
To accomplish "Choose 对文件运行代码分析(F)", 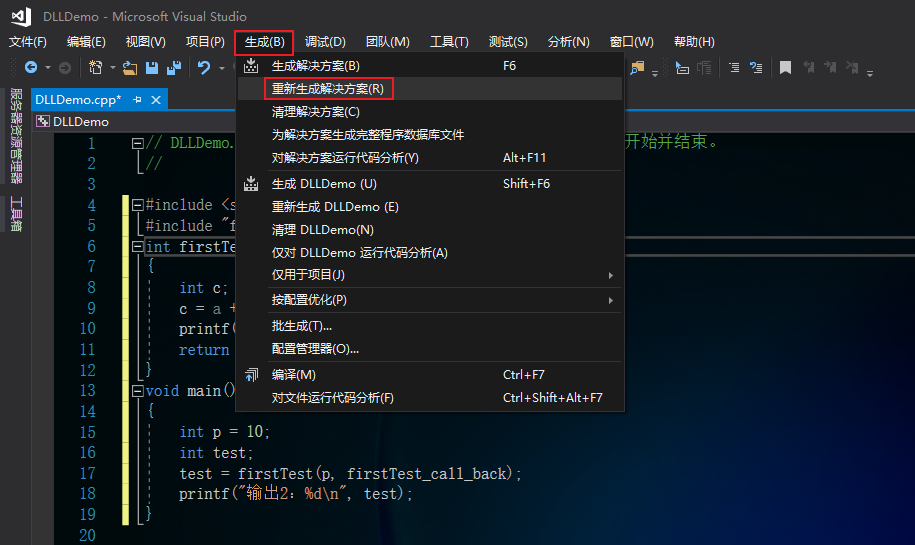I will [430, 398].
